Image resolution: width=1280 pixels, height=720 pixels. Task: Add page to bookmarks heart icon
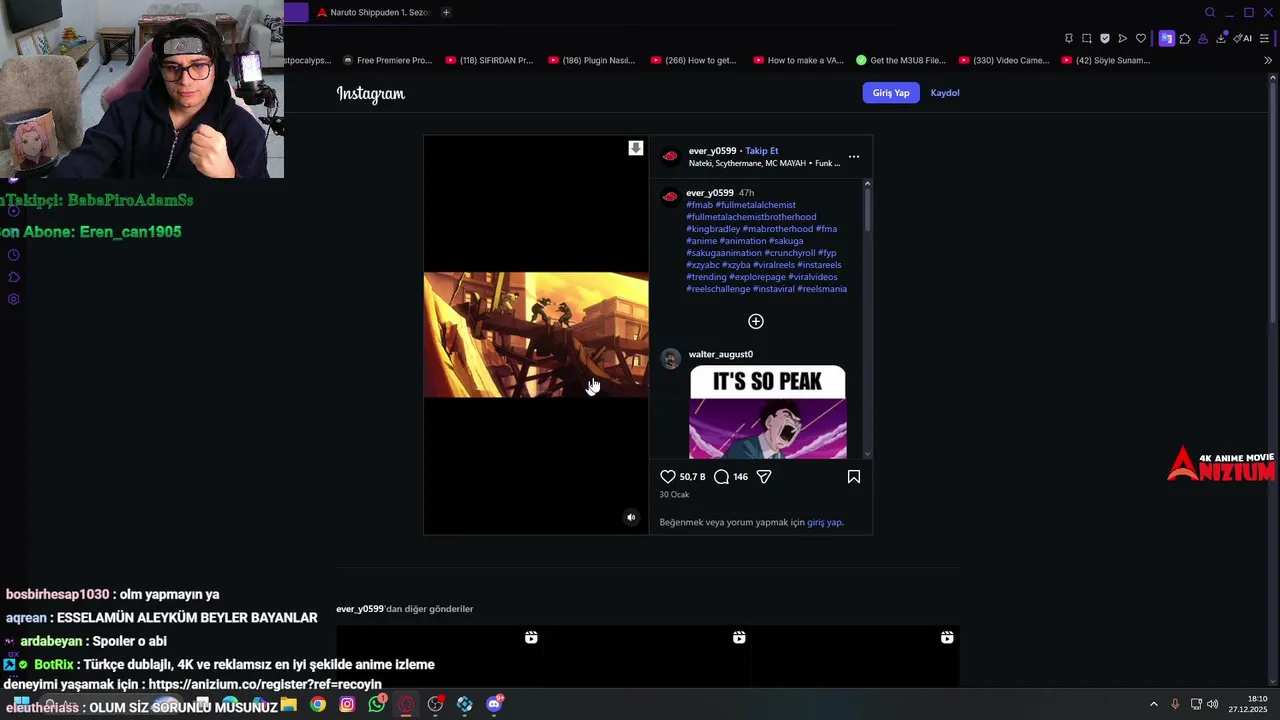(x=1140, y=38)
